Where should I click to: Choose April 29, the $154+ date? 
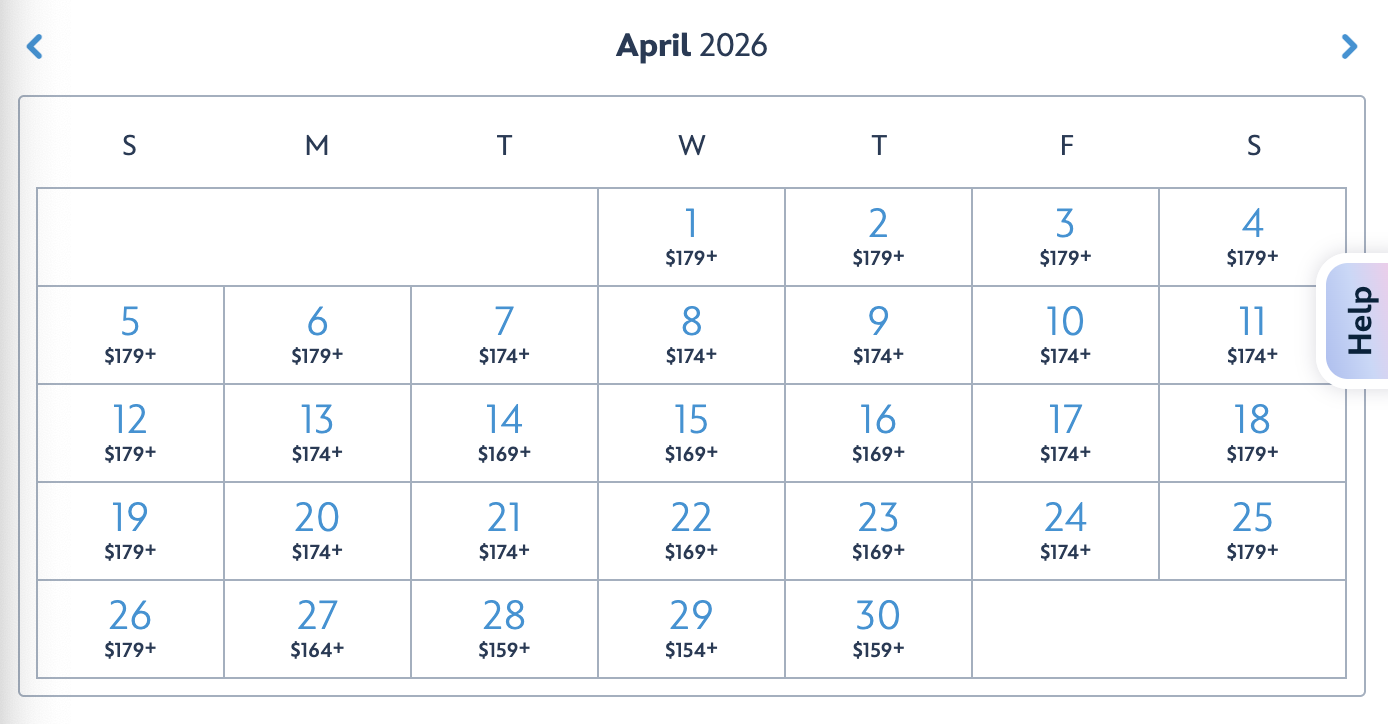coord(691,629)
